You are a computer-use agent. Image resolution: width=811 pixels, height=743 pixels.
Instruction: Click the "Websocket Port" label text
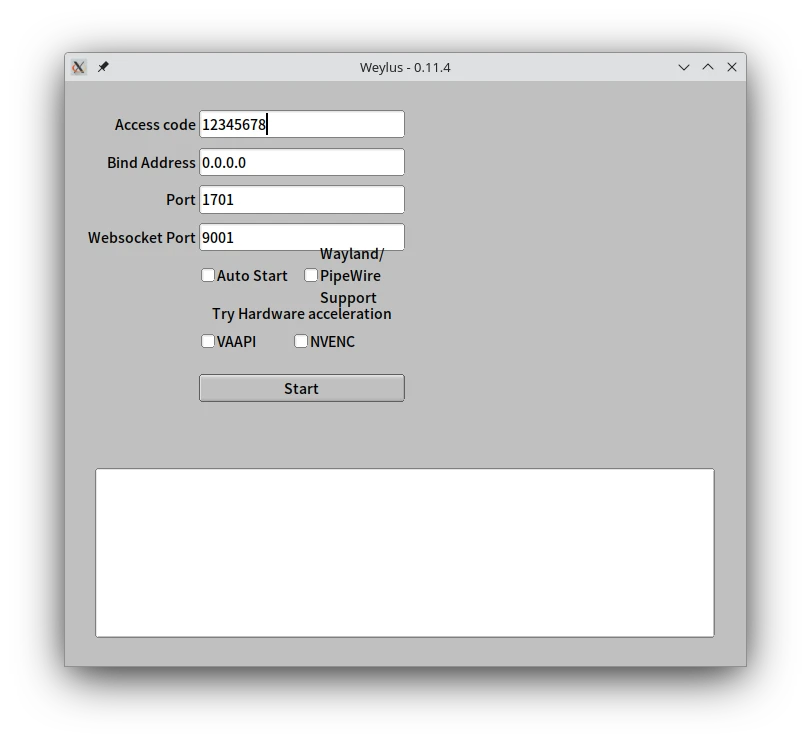(141, 238)
